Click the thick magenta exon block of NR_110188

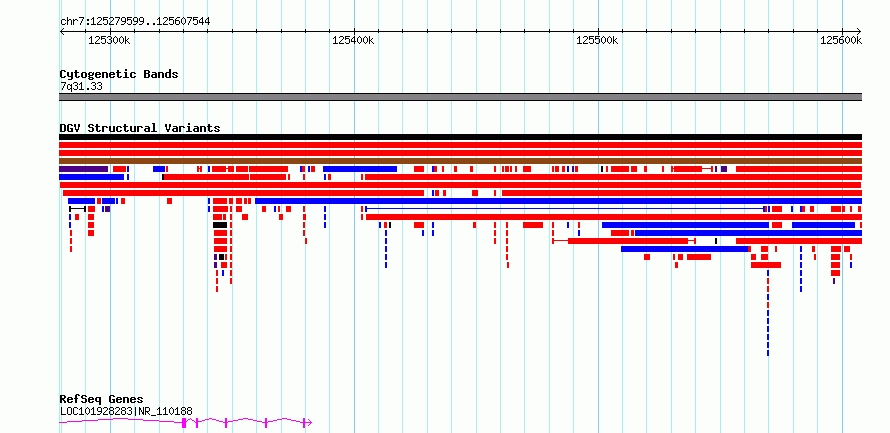click(184, 422)
